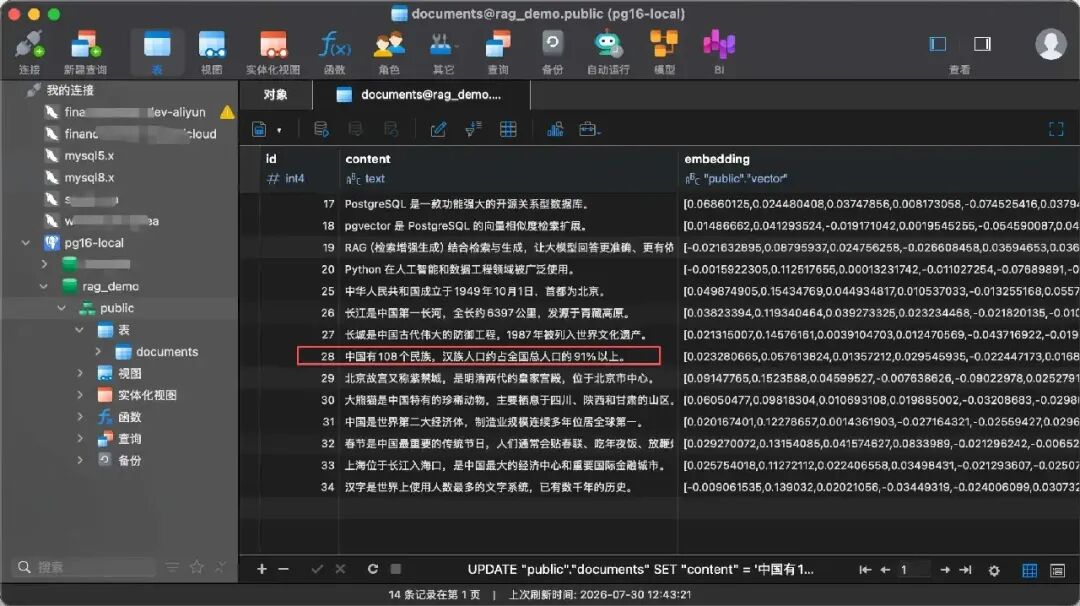Open 模型 (Model) toolbar icon
Image resolution: width=1080 pixels, height=606 pixels.
tap(664, 52)
